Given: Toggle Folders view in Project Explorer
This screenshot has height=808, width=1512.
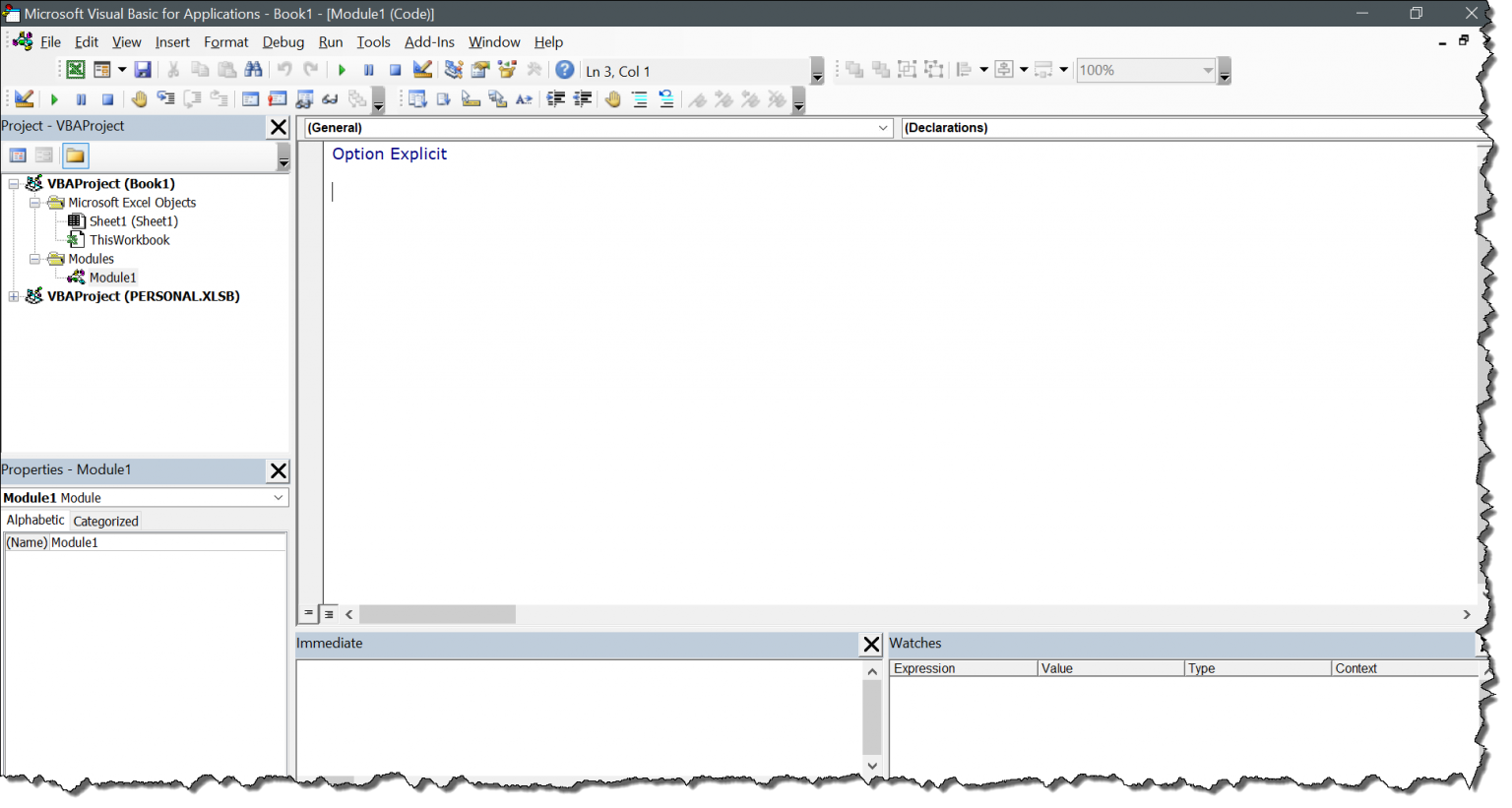Looking at the screenshot, I should [75, 155].
